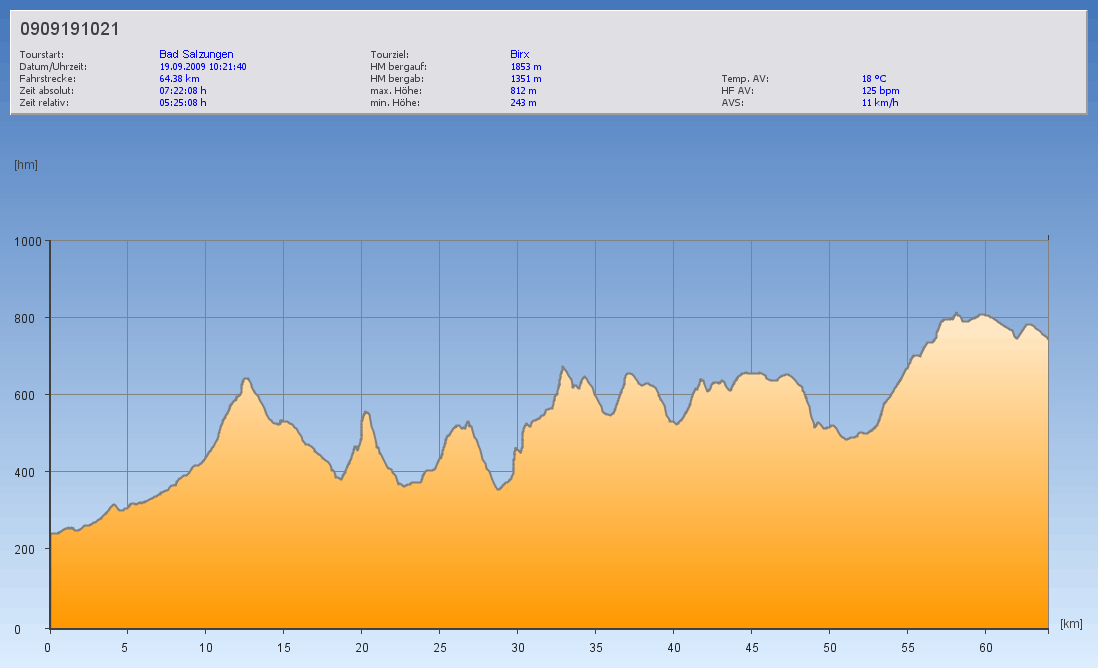Click the [km] horizontal axis unit label

tap(1071, 624)
